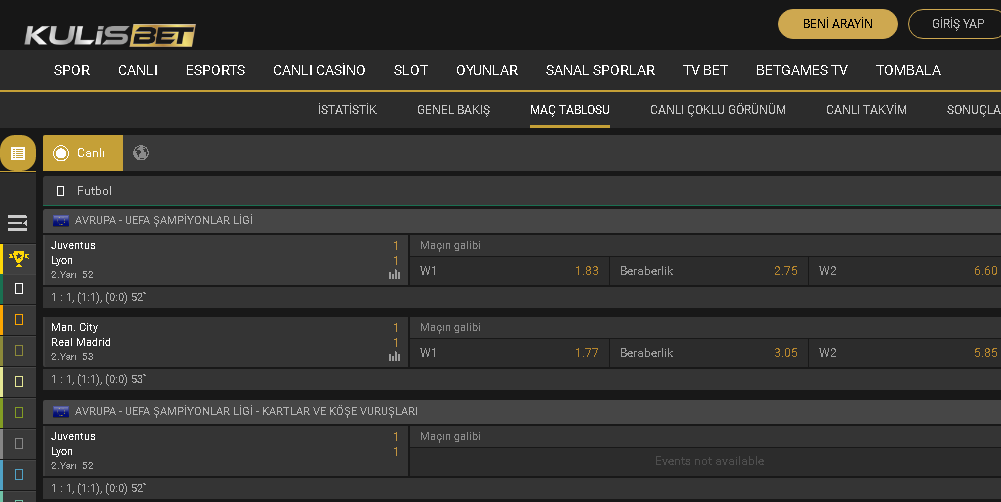
Task: Open CANLI ÇOKLU GÖRÜNÜM tab
Action: point(718,110)
